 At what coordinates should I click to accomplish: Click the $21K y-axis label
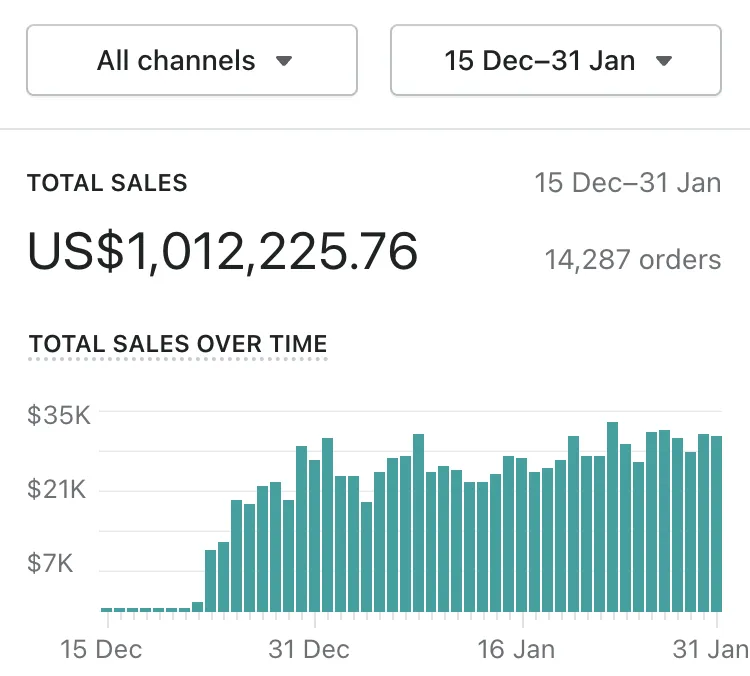point(57,489)
